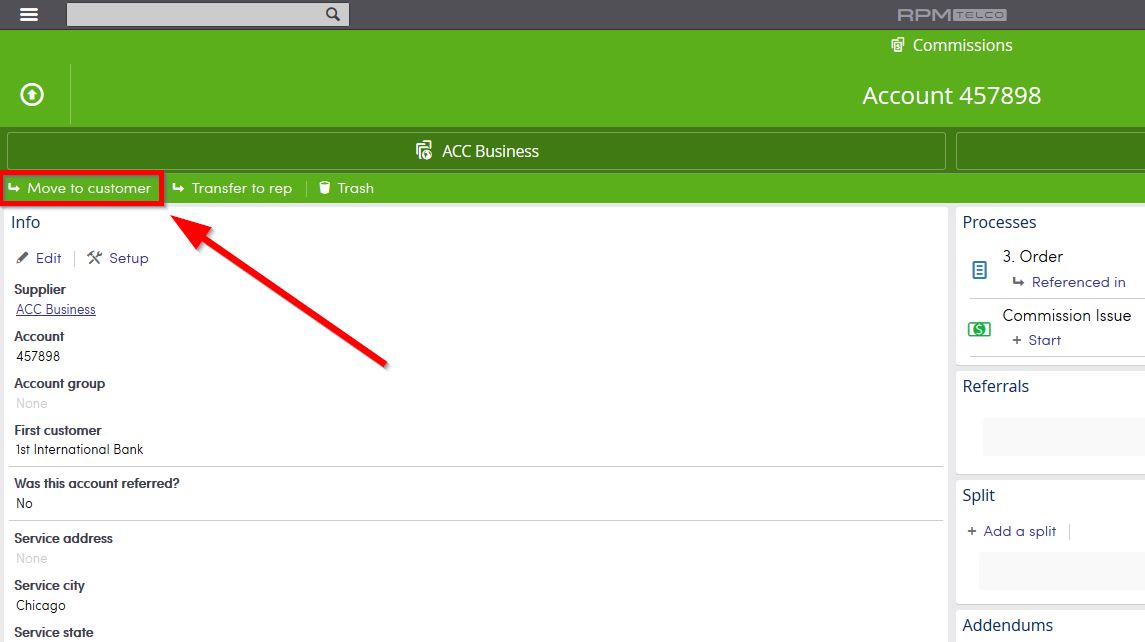The image size is (1145, 642).
Task: Click the dollar icon next to Commission Issue
Action: tap(978, 328)
